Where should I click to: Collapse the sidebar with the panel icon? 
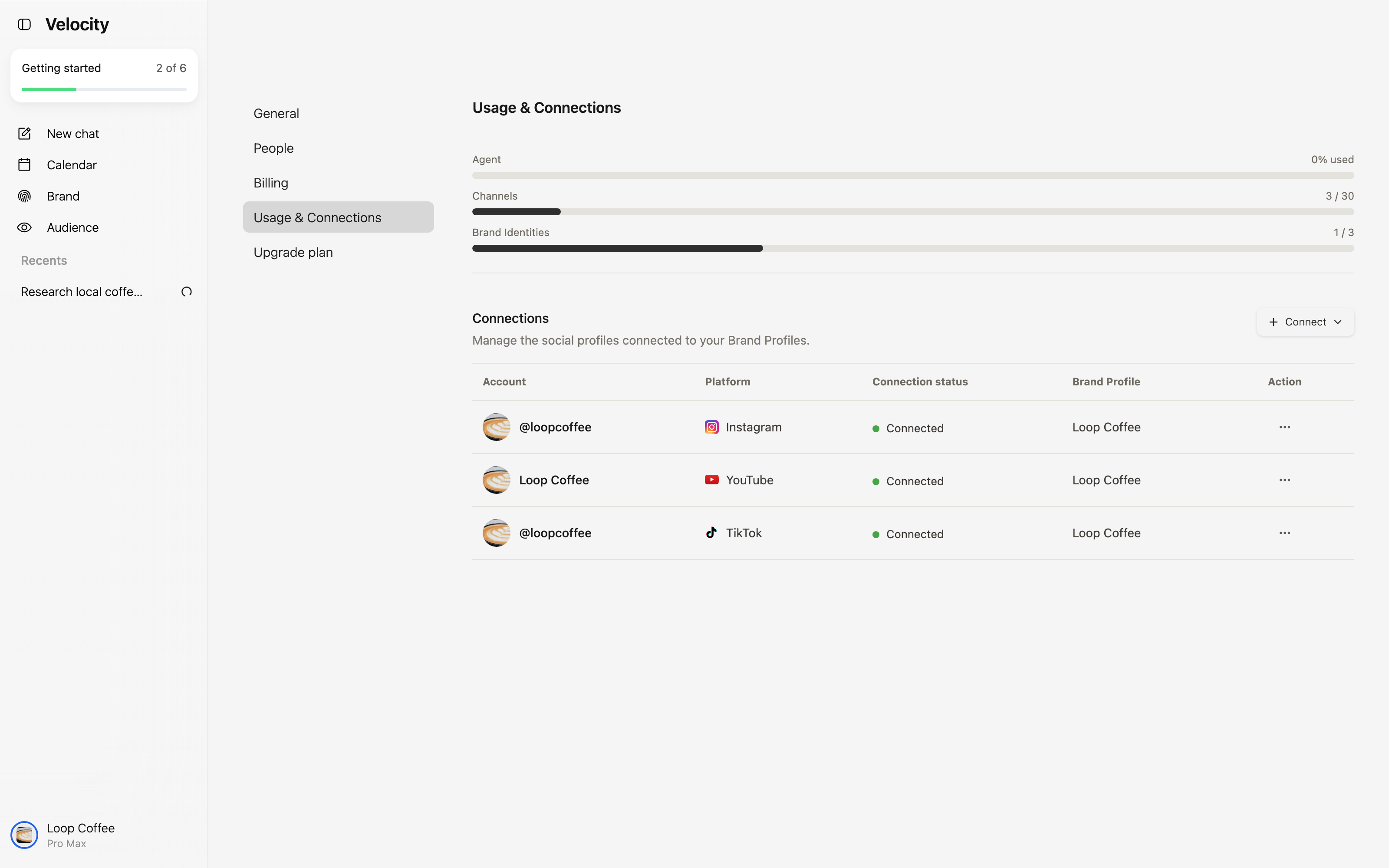24,24
